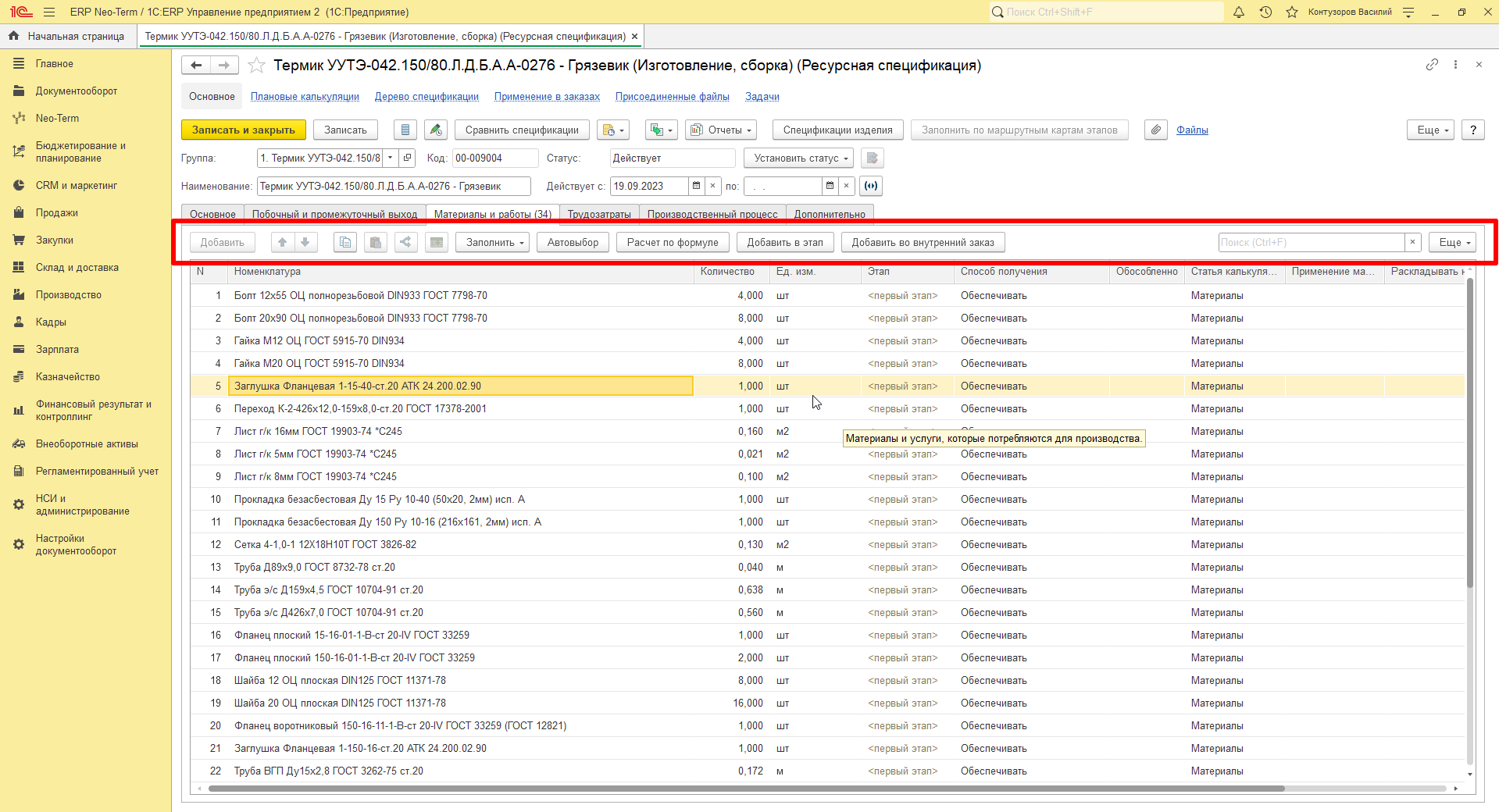The height and width of the screenshot is (812, 1499).
Task: Click the table search field
Action: coord(1312,242)
